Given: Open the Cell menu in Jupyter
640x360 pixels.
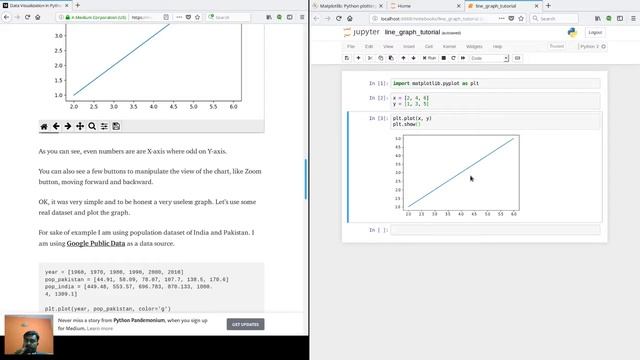Looking at the screenshot, I should [x=429, y=47].
